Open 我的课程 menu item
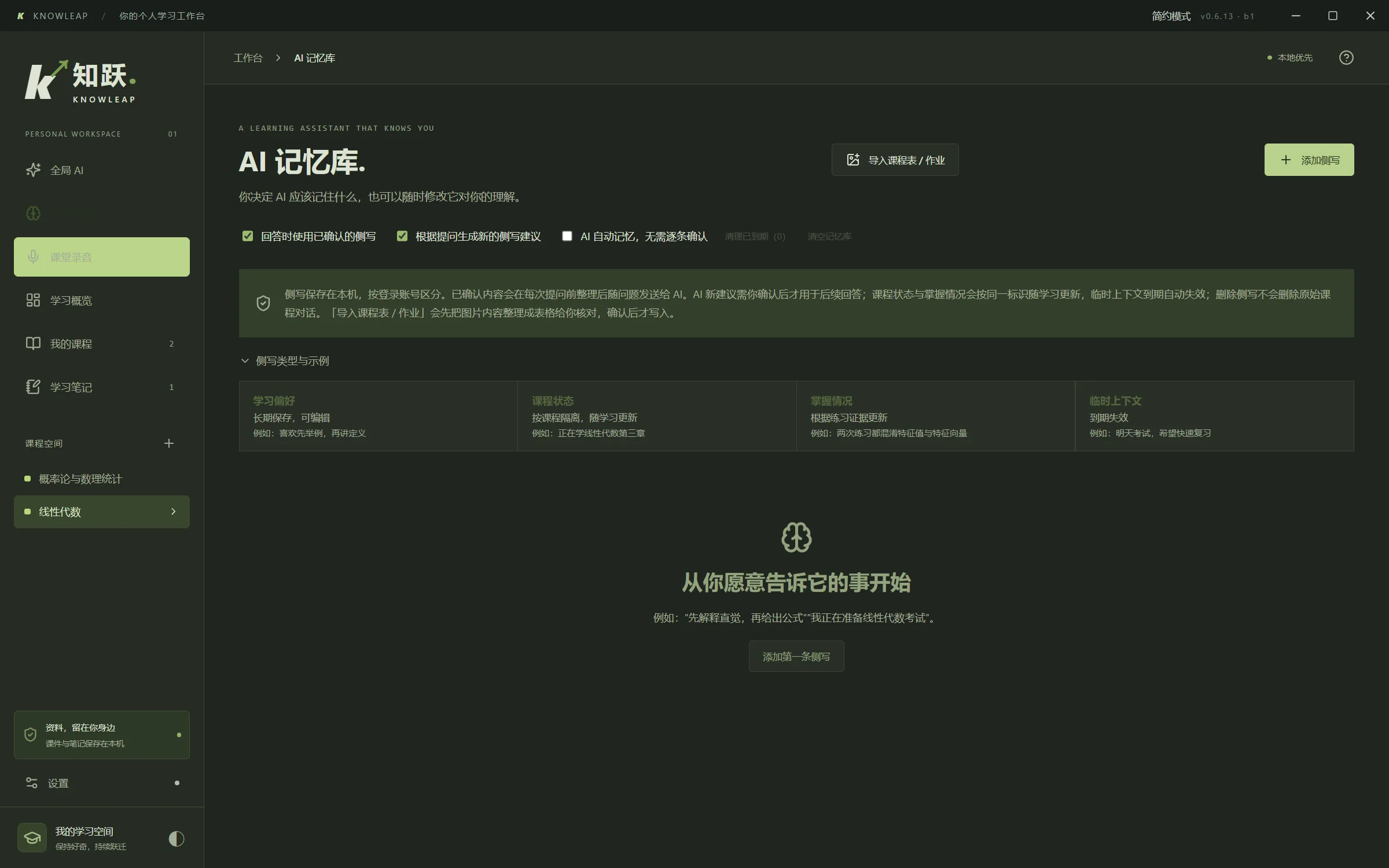The width and height of the screenshot is (1389, 868). (102, 344)
